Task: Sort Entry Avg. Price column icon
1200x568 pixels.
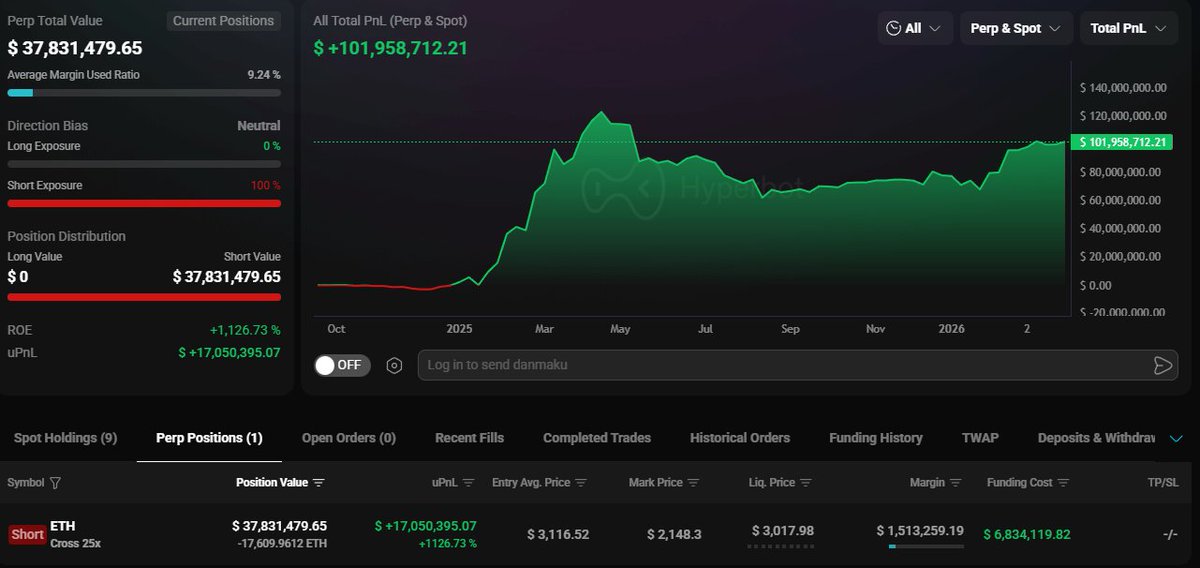Action: coord(581,483)
